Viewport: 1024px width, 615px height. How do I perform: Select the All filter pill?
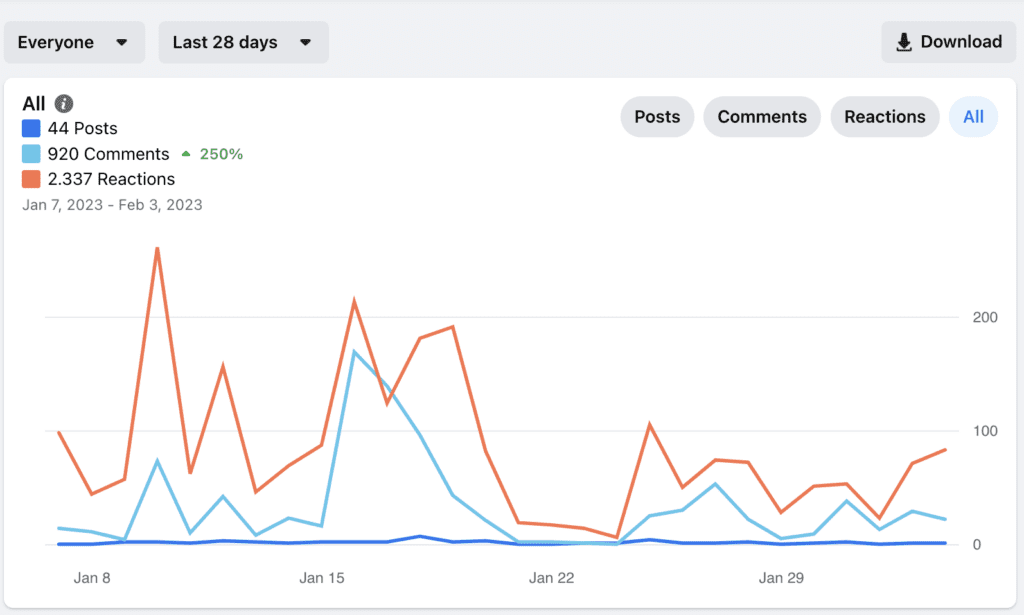pyautogui.click(x=973, y=117)
